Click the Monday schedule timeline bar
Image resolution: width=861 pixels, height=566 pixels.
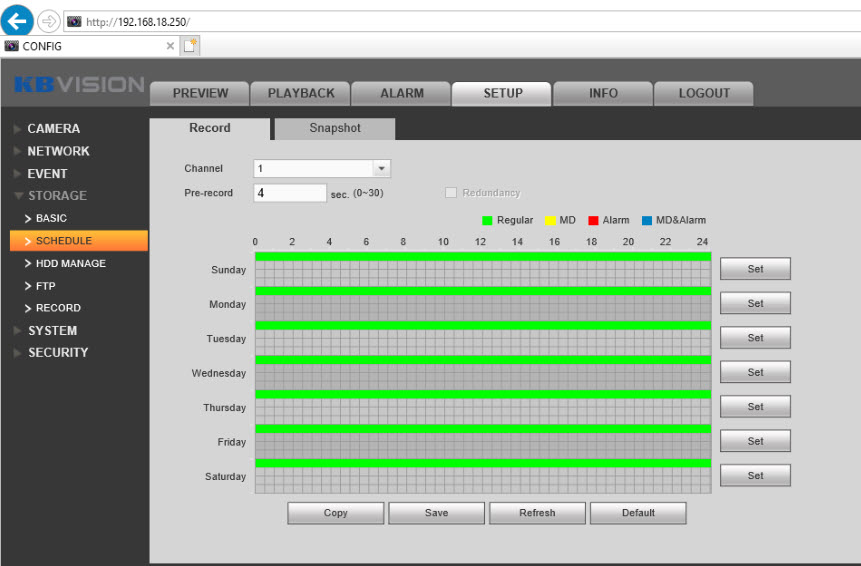(482, 304)
